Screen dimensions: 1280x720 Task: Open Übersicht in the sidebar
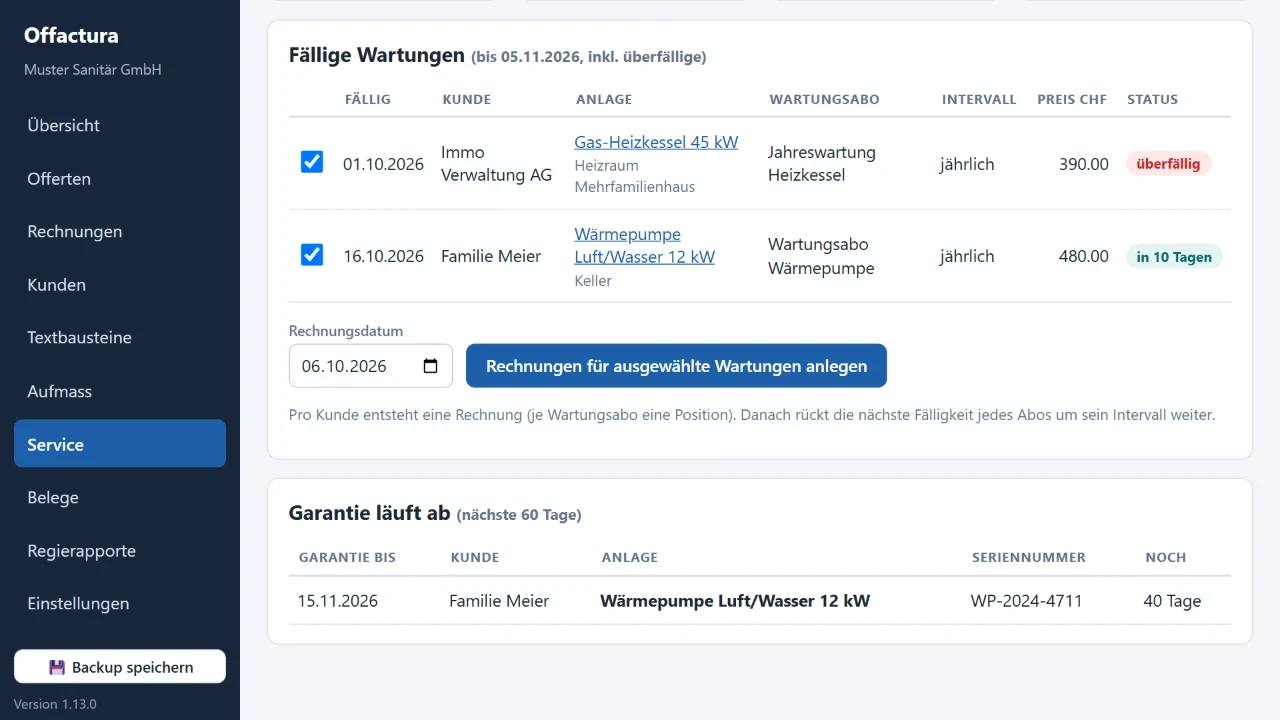(x=120, y=125)
